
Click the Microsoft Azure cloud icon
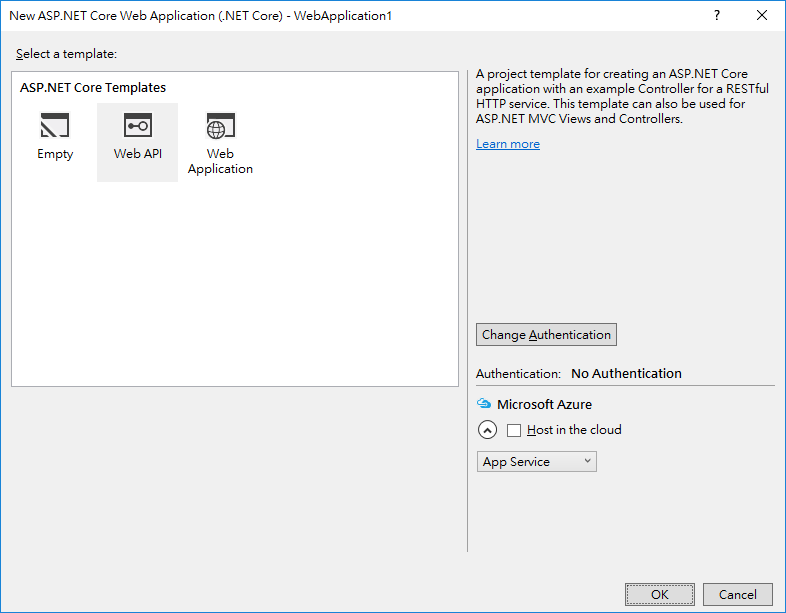coord(484,403)
